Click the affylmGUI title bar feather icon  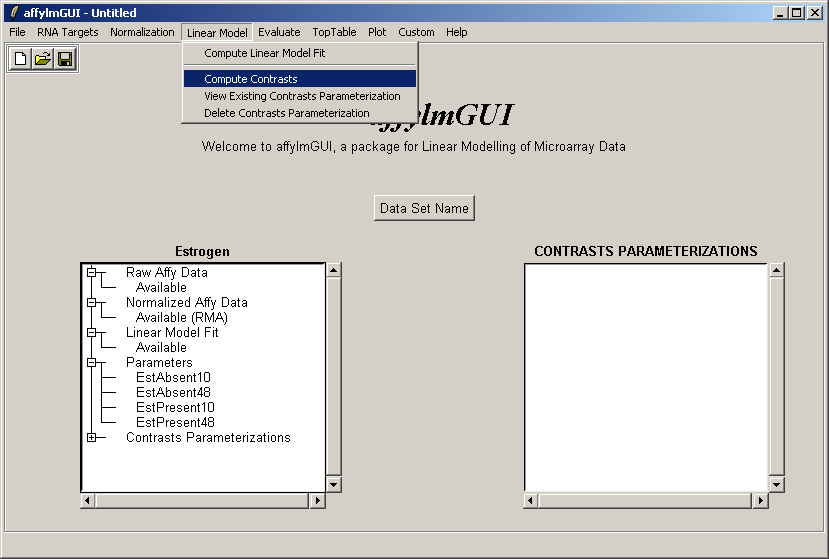pyautogui.click(x=13, y=13)
